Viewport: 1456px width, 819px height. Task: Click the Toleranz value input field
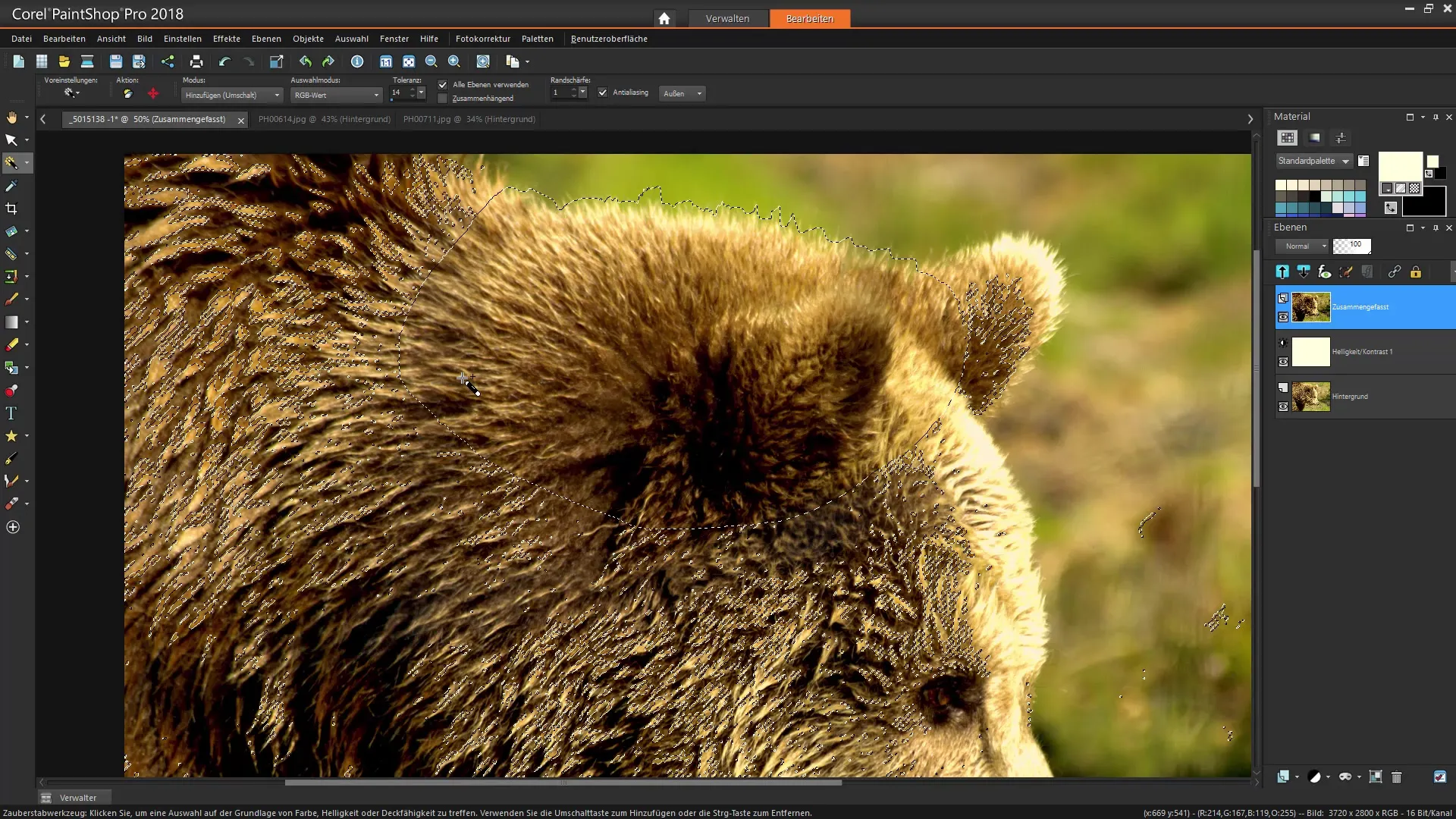coord(399,93)
